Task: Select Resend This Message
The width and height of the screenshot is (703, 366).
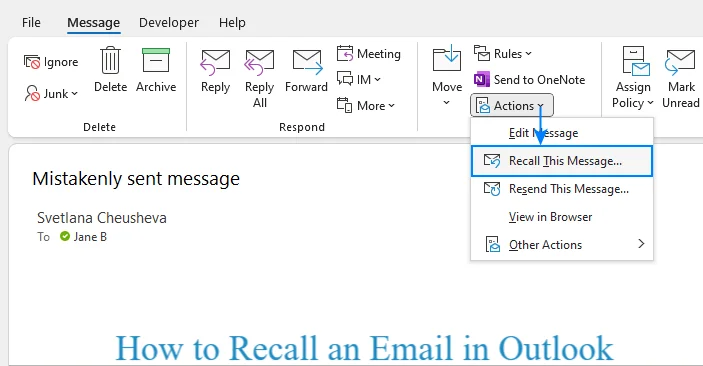Action: click(x=562, y=189)
